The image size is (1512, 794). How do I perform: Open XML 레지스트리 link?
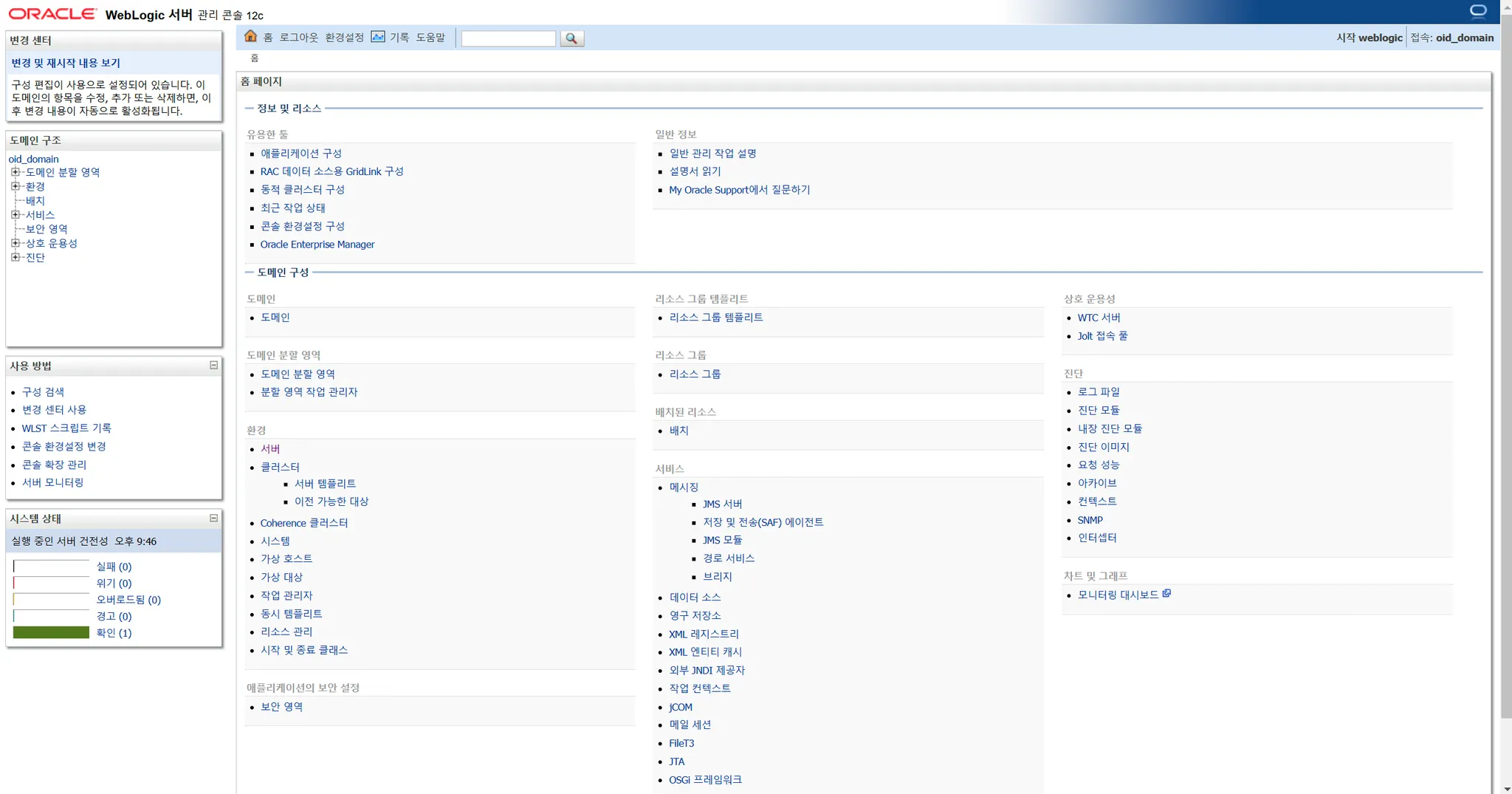coord(704,634)
